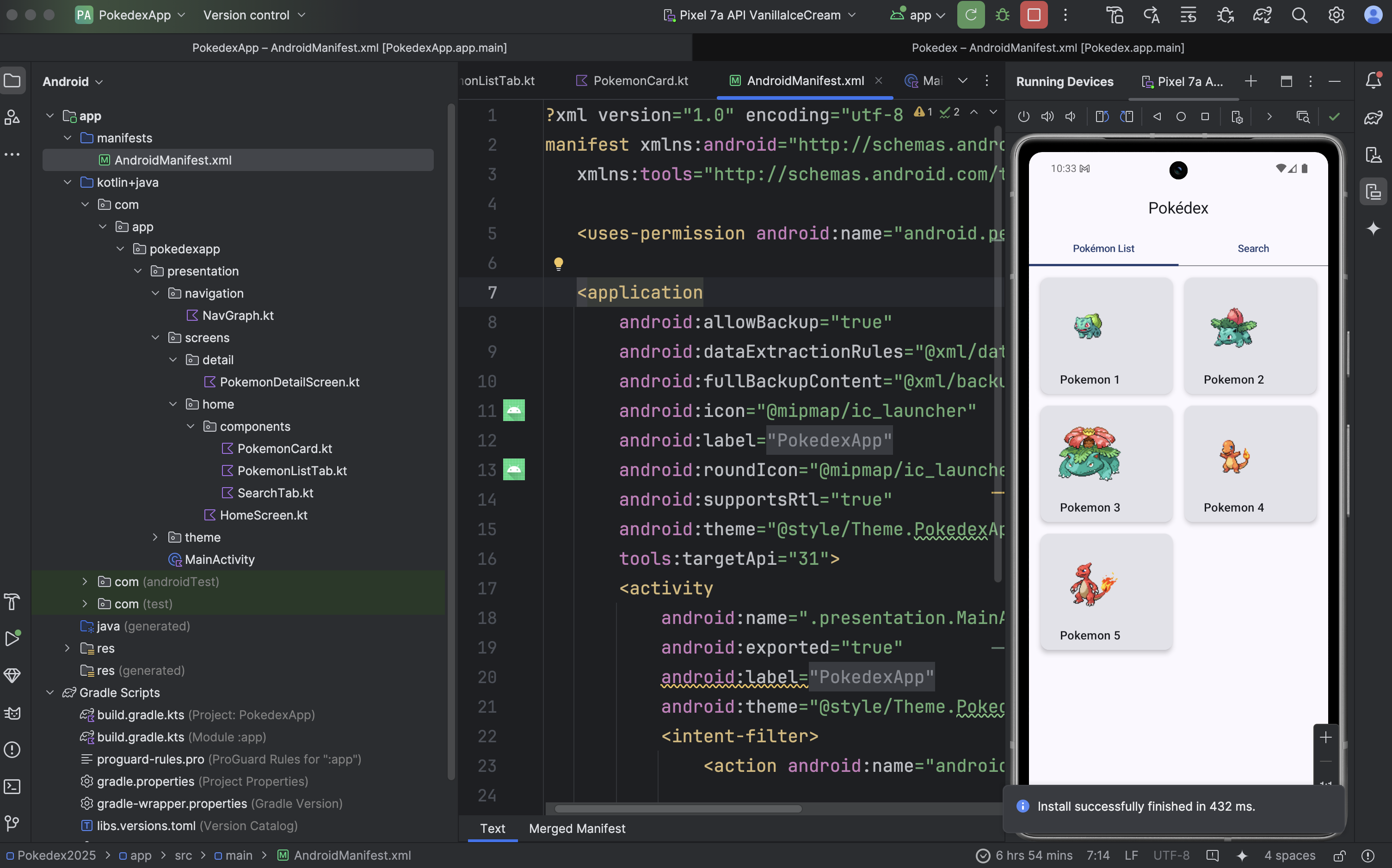The height and width of the screenshot is (868, 1392).
Task: Tap the Search tab in the emulator
Action: (1253, 249)
